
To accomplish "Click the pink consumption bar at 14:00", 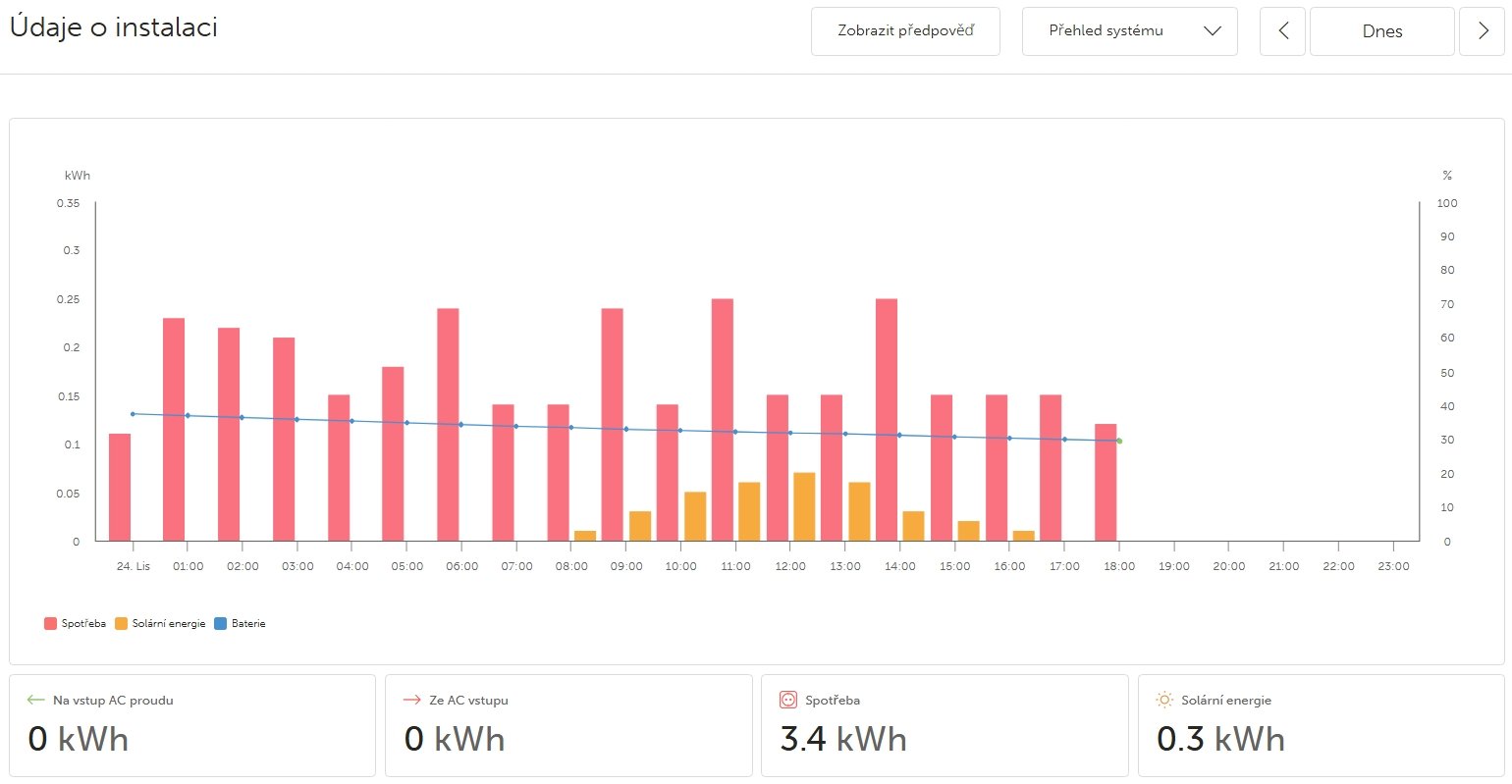I will click(887, 419).
